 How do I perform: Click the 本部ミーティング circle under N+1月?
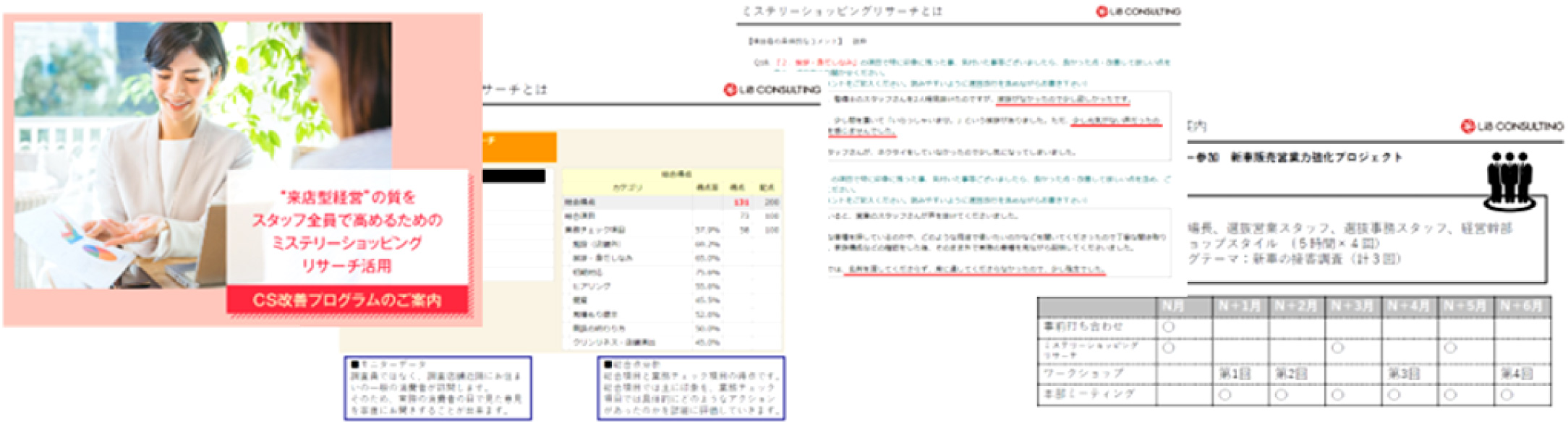1224,395
